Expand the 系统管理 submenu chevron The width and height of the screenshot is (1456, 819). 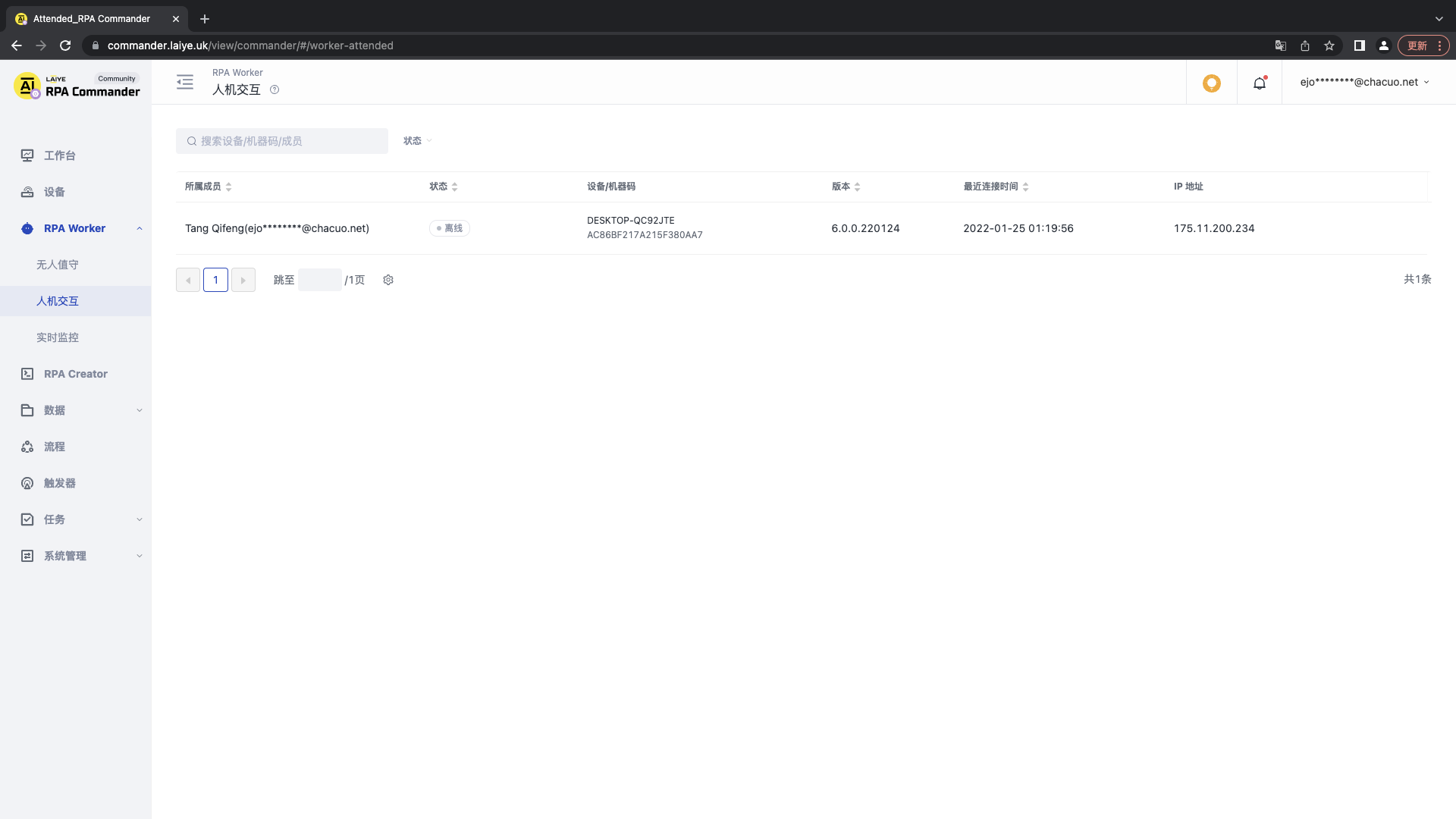tap(140, 556)
